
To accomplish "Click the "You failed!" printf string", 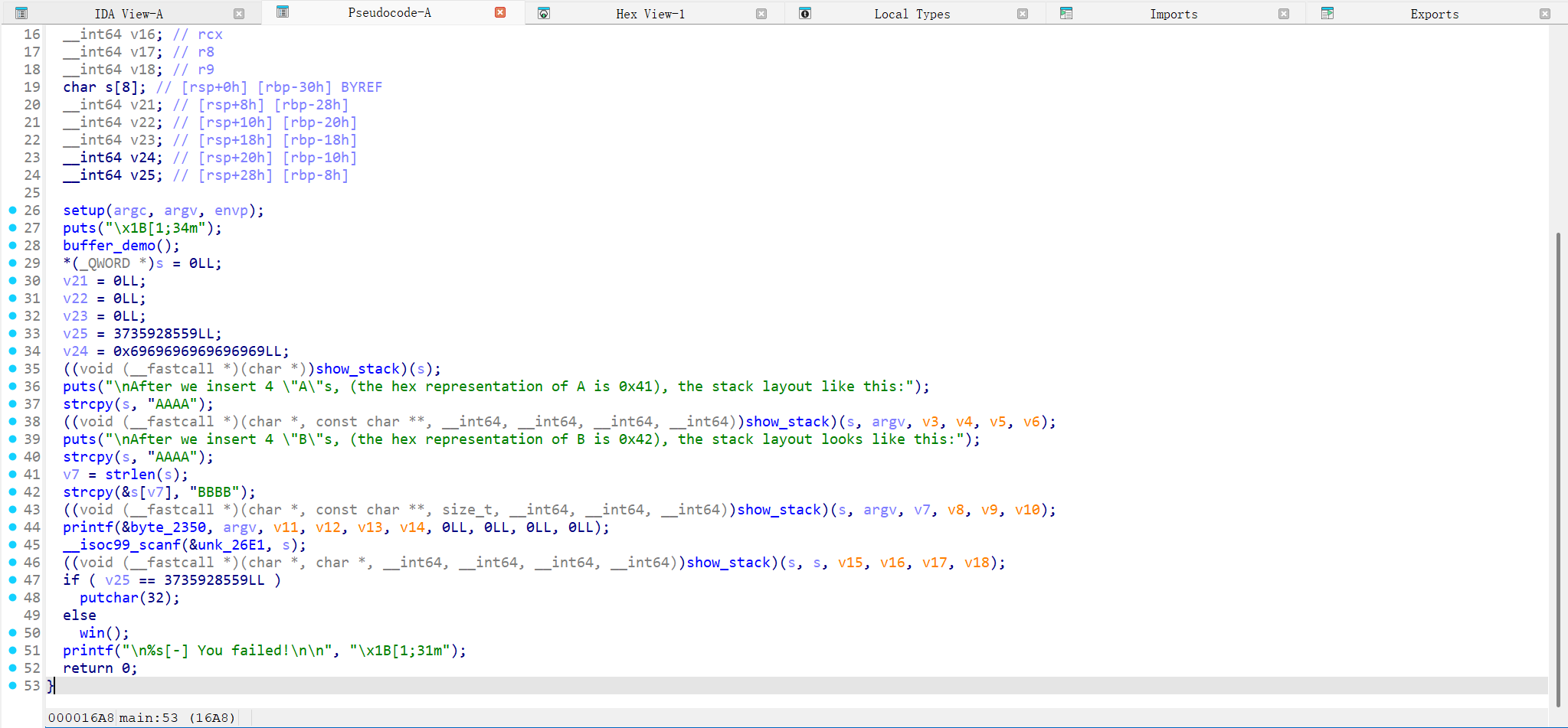I will pos(231,651).
